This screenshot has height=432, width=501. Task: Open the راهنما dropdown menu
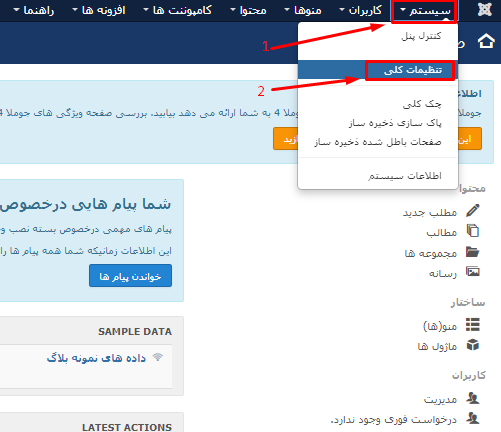tap(34, 11)
